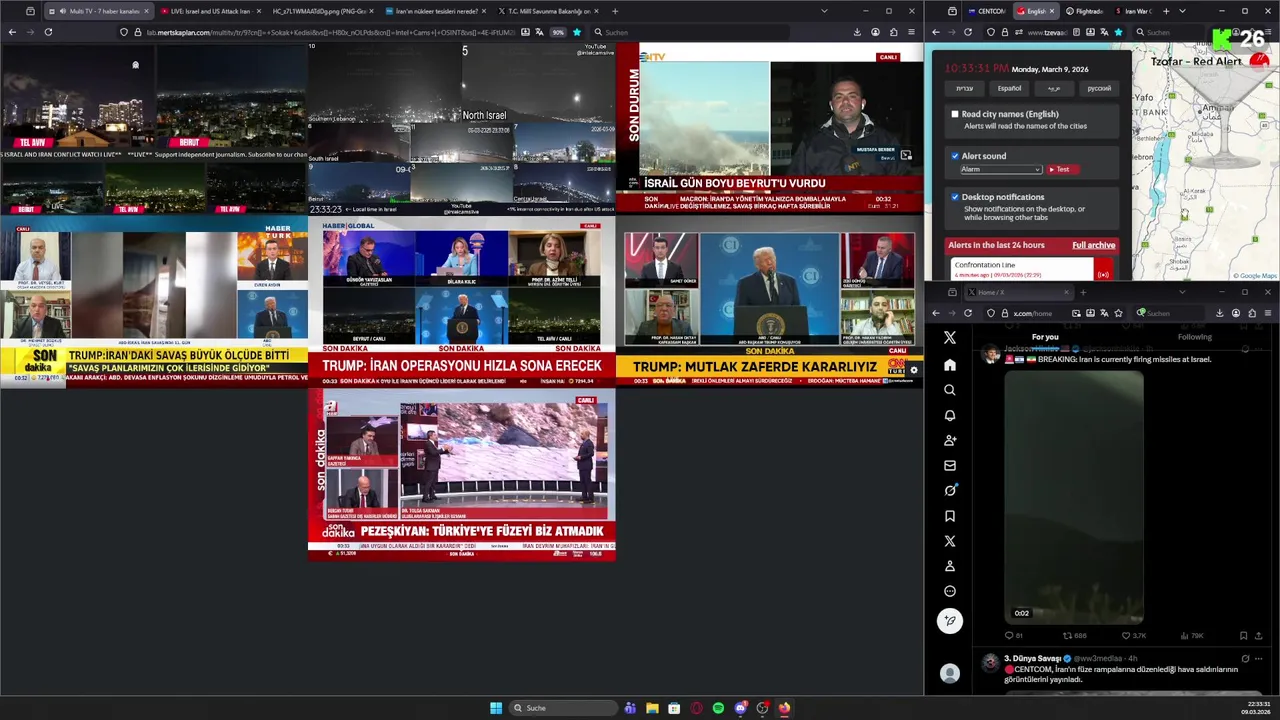Screen dimensions: 1280x720
Task: Bookmark the mertskaplan Multi TV page star
Action: (x=576, y=32)
